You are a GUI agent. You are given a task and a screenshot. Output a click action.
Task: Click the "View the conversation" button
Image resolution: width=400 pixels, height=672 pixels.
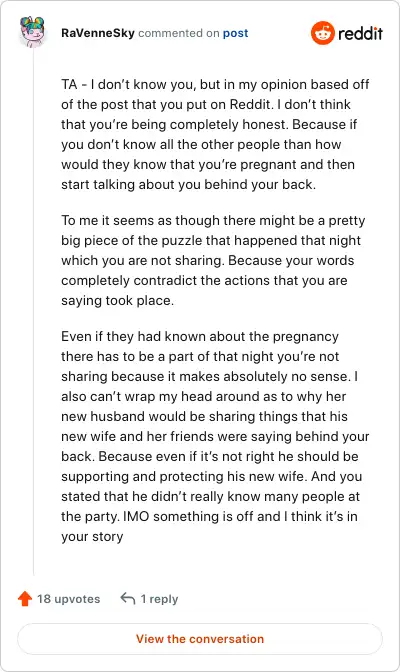[200, 639]
